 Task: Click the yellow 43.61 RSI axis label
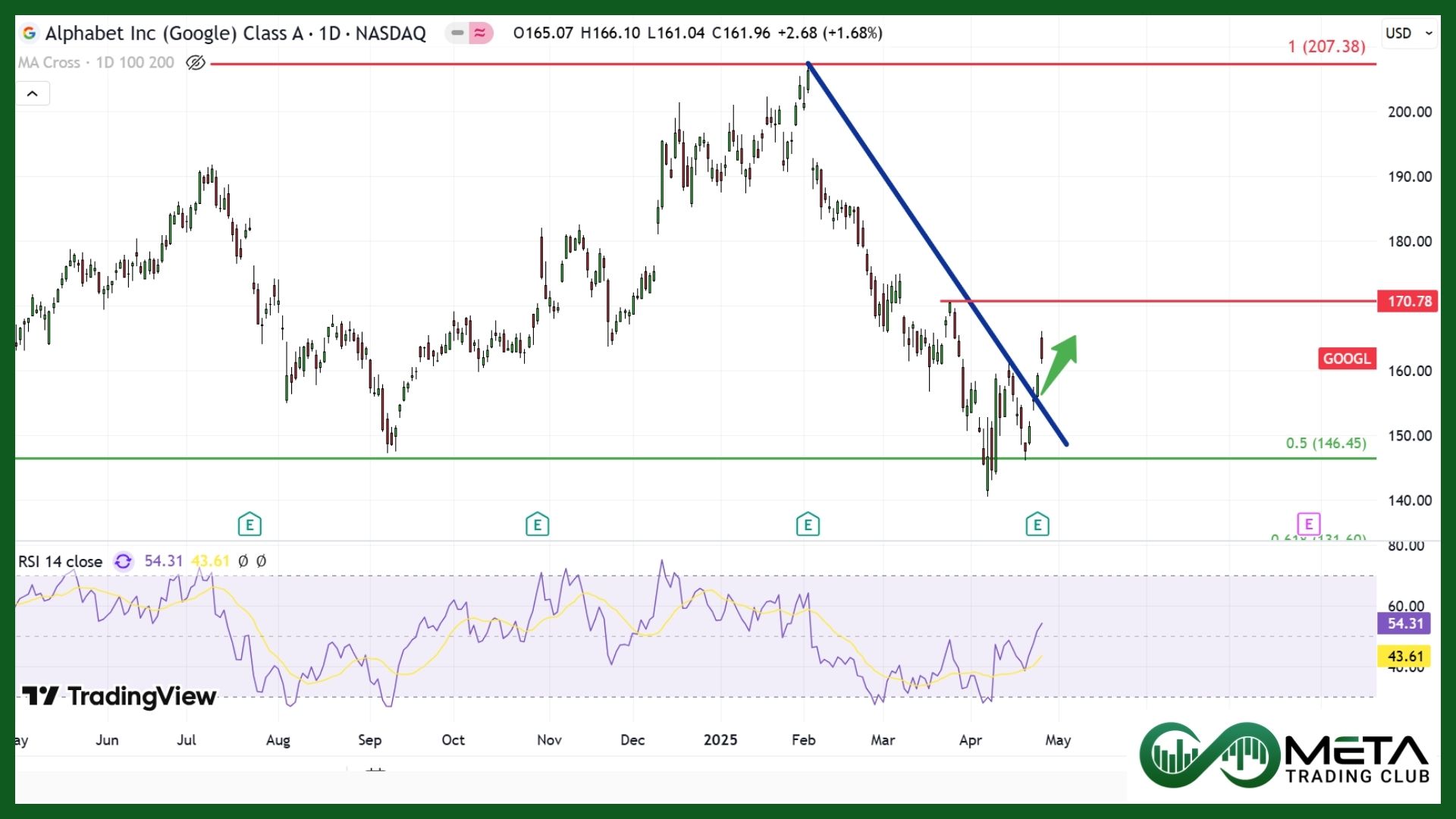1404,657
